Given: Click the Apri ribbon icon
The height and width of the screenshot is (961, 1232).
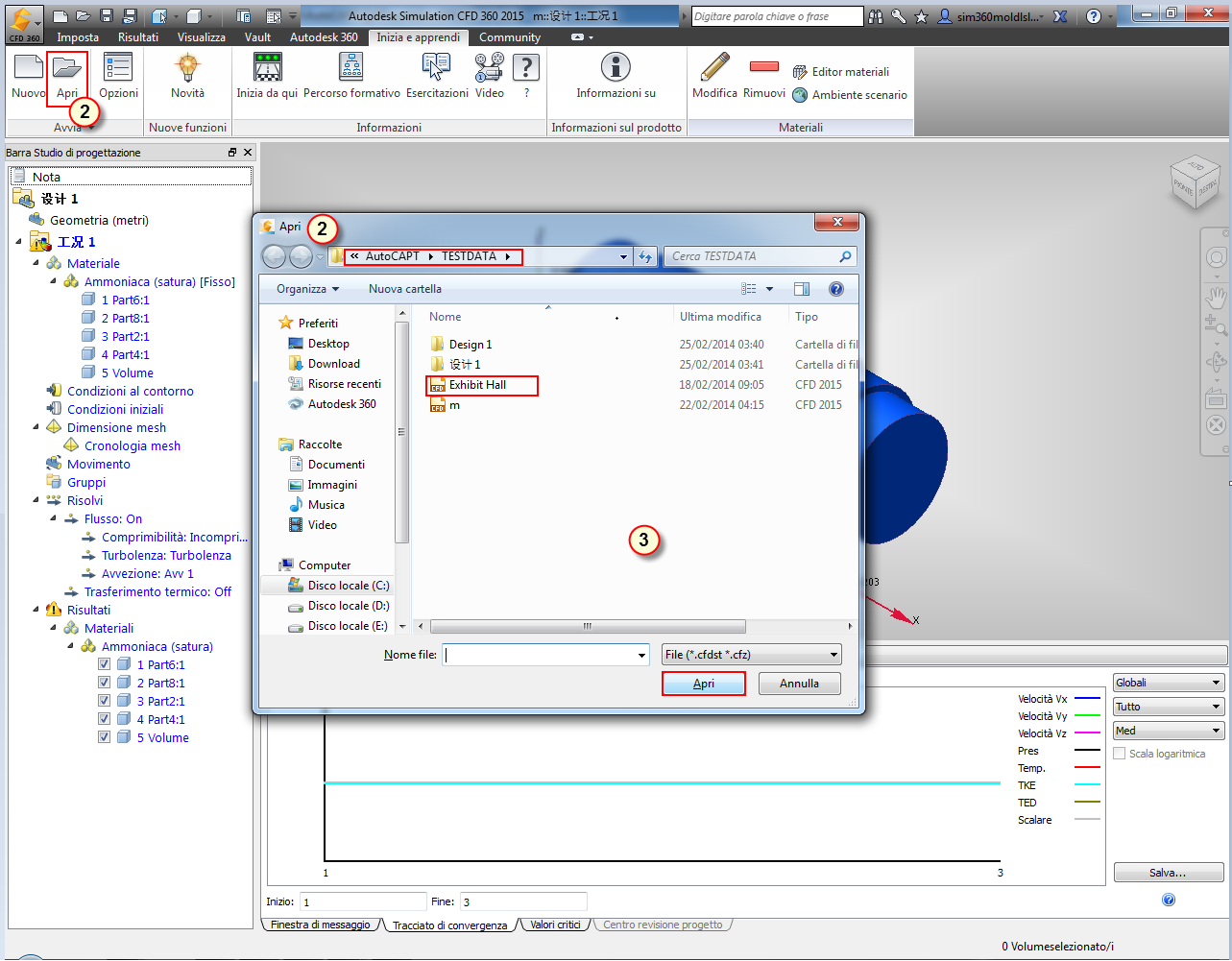Looking at the screenshot, I should coord(66,69).
